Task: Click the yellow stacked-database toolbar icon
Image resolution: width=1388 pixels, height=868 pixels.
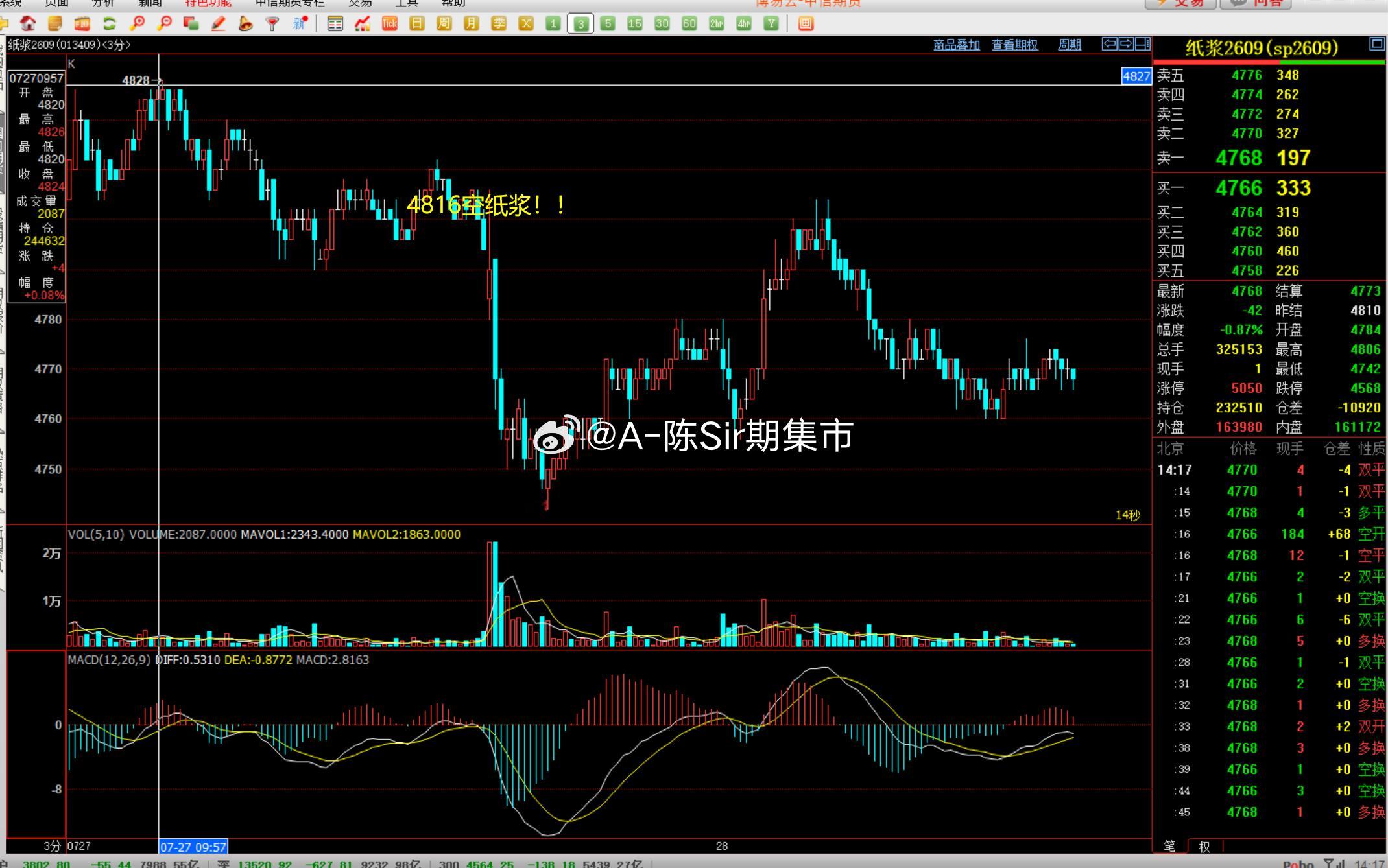Action: (x=55, y=24)
